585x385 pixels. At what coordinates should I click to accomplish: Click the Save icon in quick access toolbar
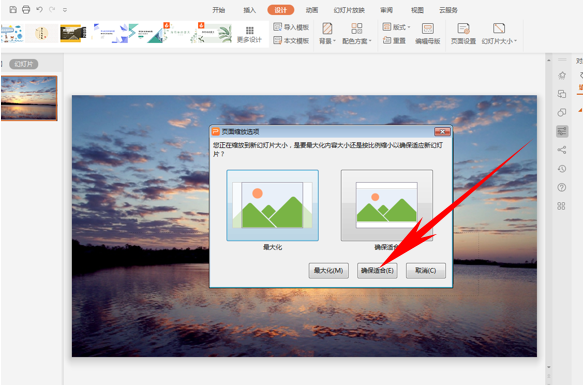pos(13,10)
